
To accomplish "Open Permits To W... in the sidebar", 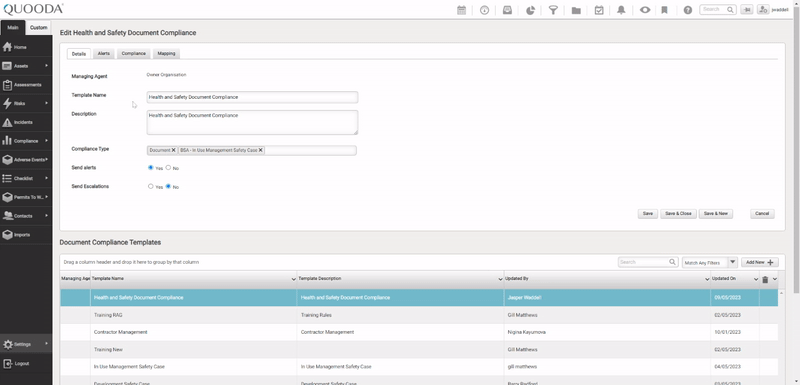I will click(x=26, y=197).
